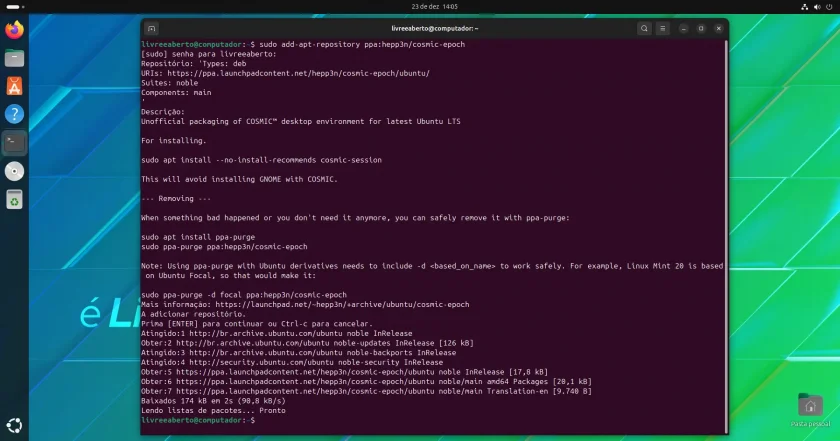Click the terminal vertical scrollbar
Image resolution: width=840 pixels, height=441 pixels.
click(x=726, y=236)
